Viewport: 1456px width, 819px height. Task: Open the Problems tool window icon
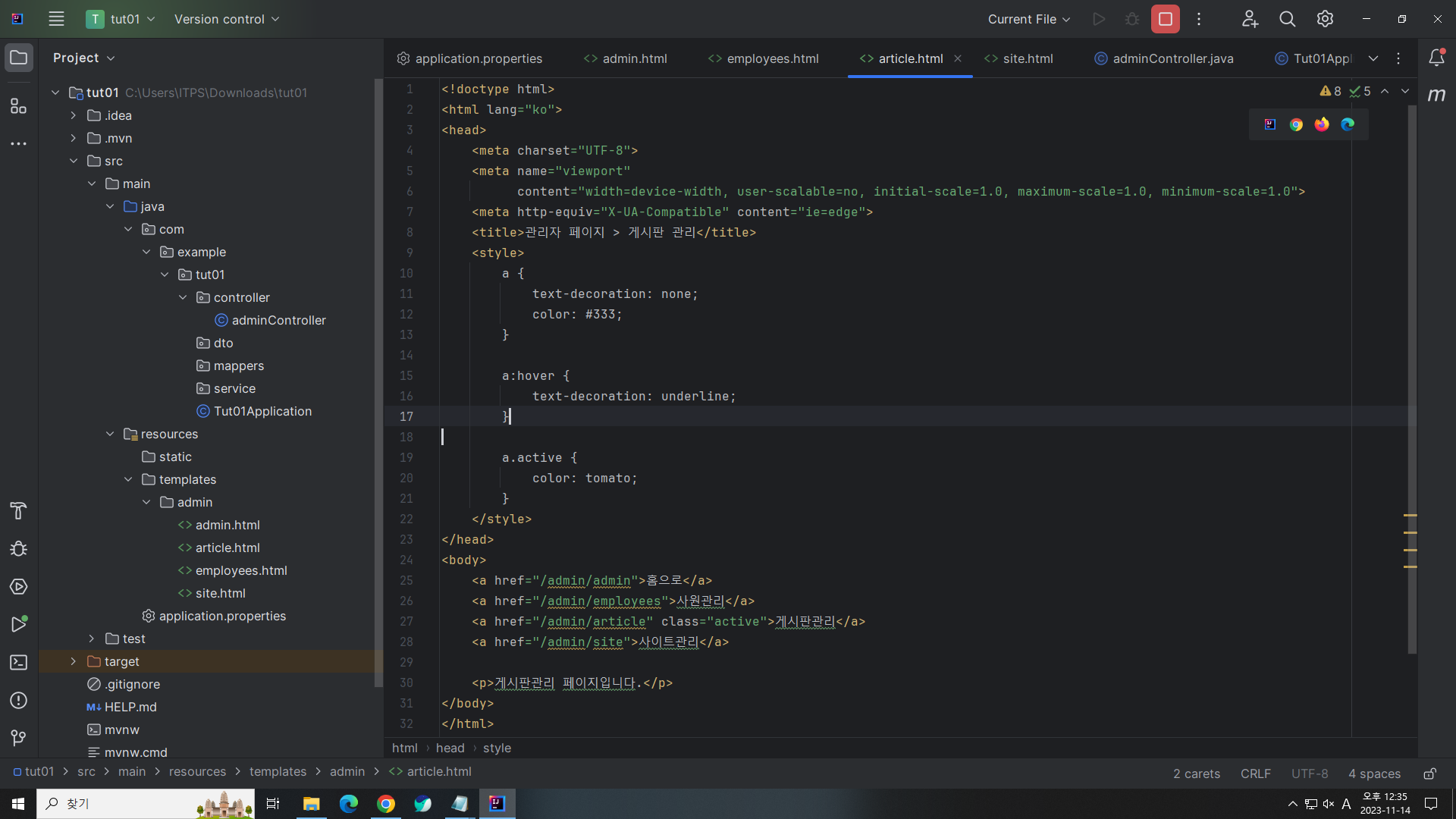click(18, 701)
